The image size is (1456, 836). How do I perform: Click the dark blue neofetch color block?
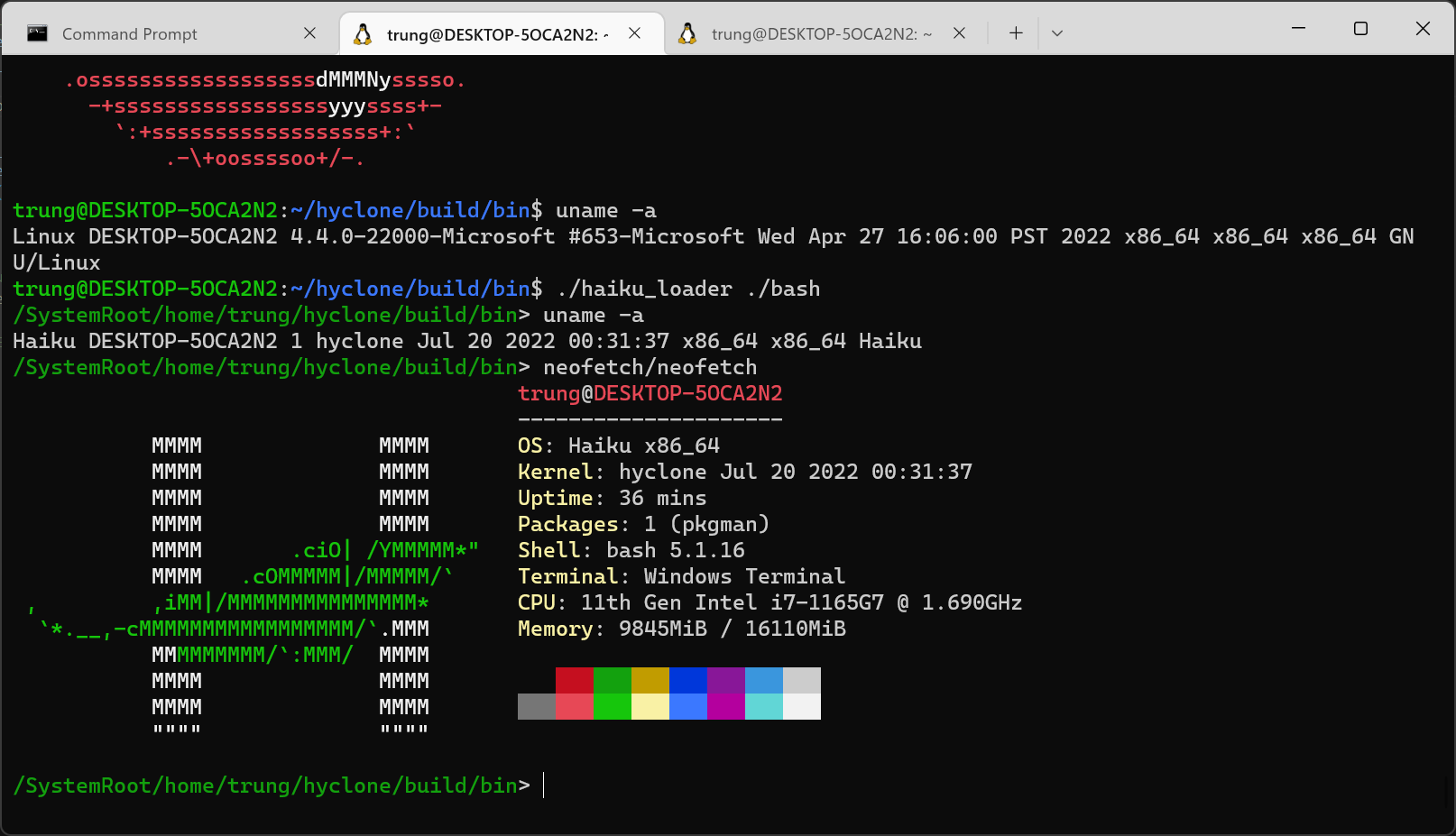coord(688,680)
